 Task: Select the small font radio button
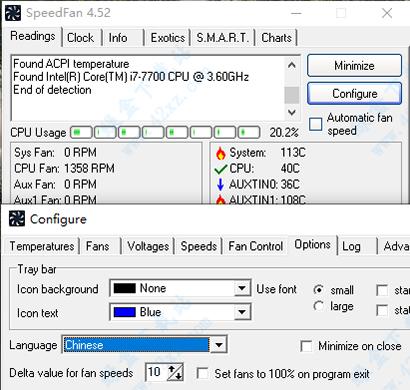319,290
